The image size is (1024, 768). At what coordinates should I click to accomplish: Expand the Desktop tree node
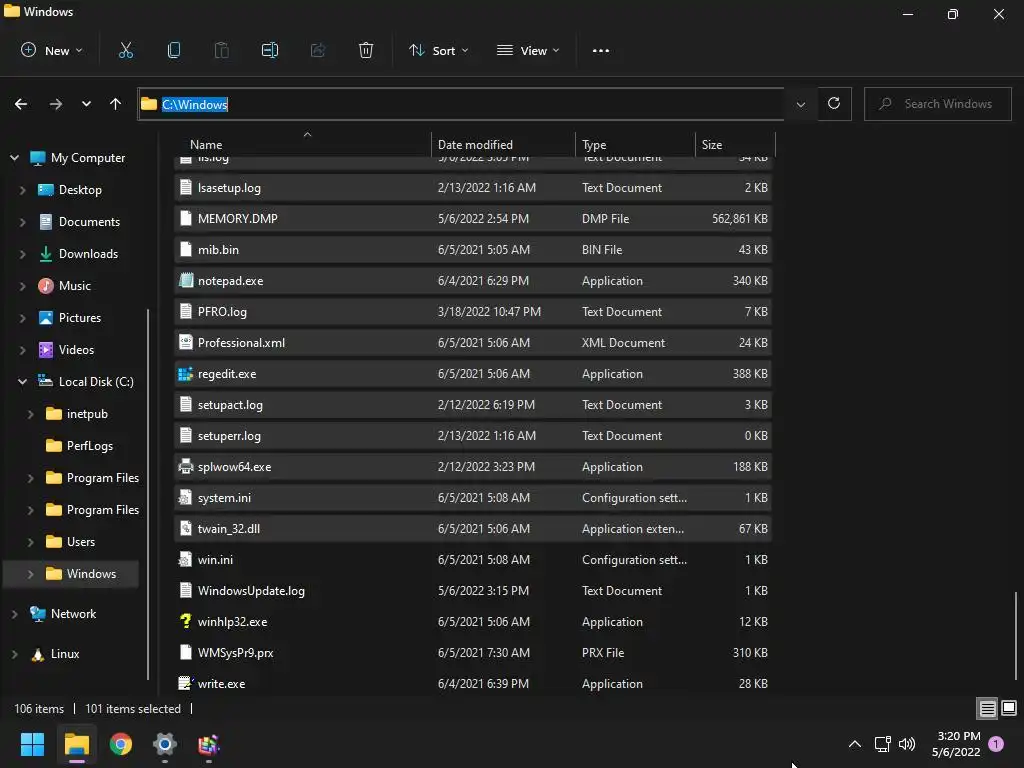pos(22,189)
